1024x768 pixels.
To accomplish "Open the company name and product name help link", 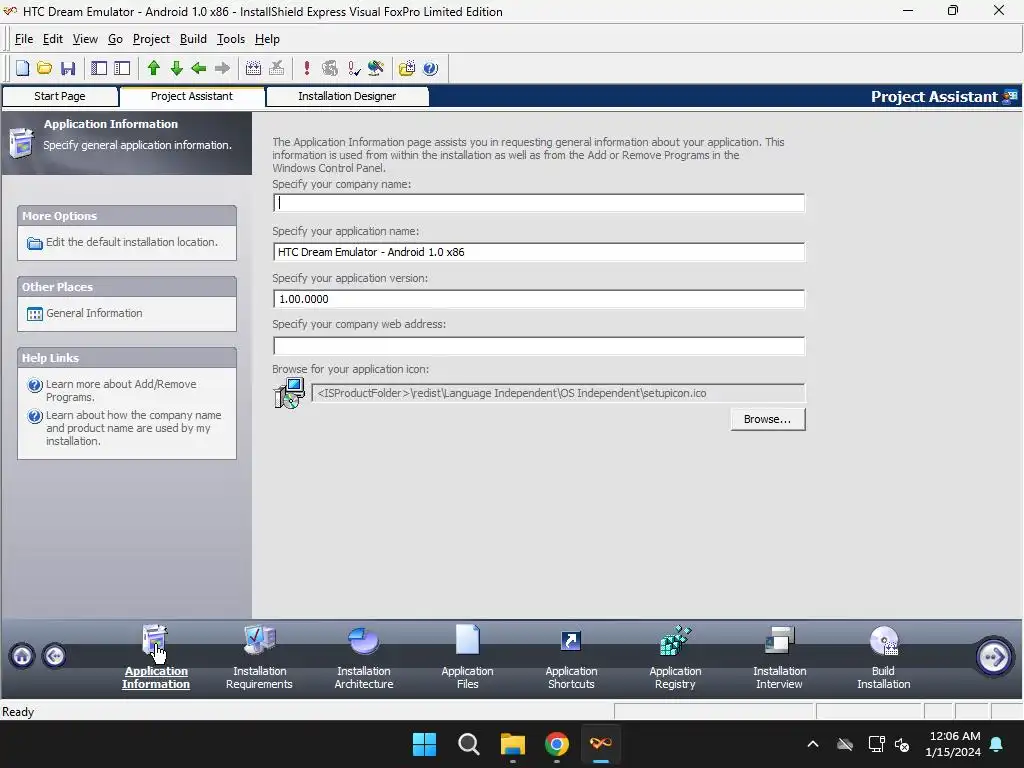I will pyautogui.click(x=133, y=428).
